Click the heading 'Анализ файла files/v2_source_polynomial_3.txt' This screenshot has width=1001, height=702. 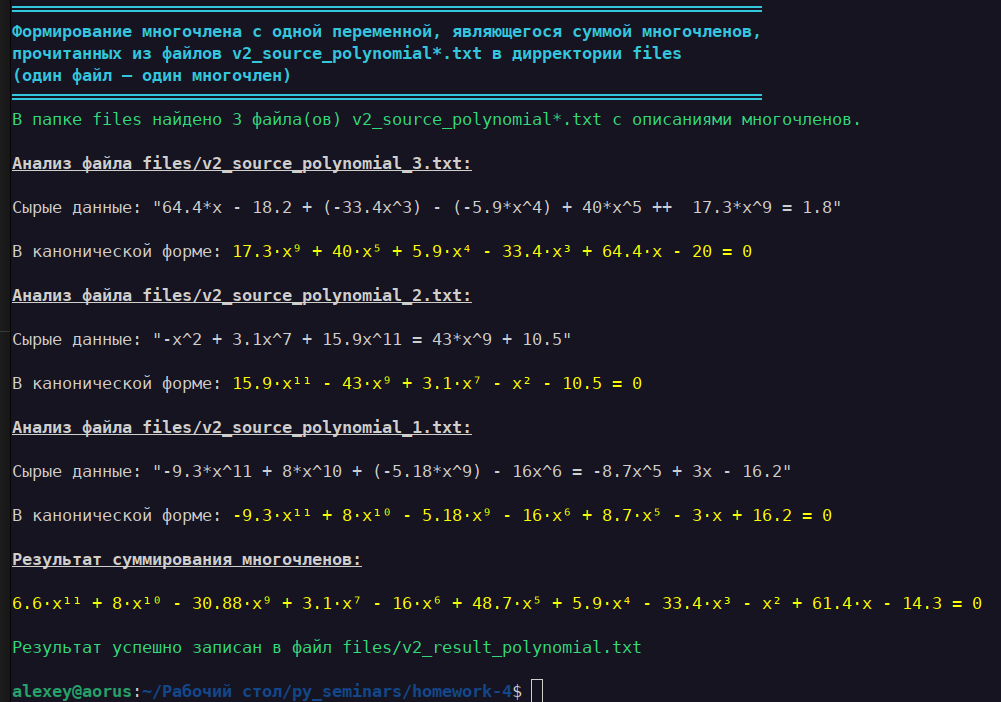click(x=240, y=162)
